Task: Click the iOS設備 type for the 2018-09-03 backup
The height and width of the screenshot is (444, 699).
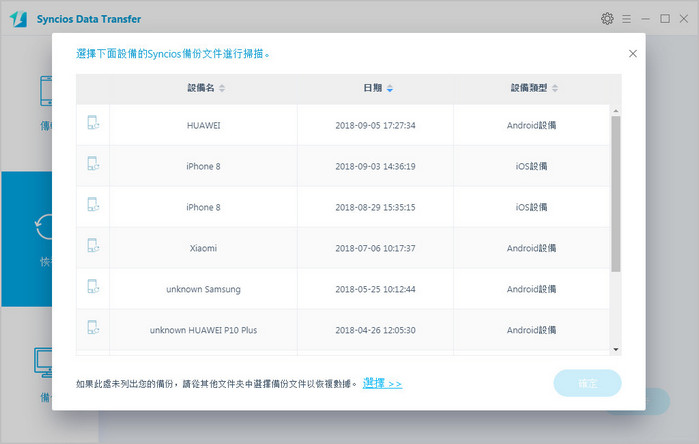Action: pyautogui.click(x=531, y=166)
